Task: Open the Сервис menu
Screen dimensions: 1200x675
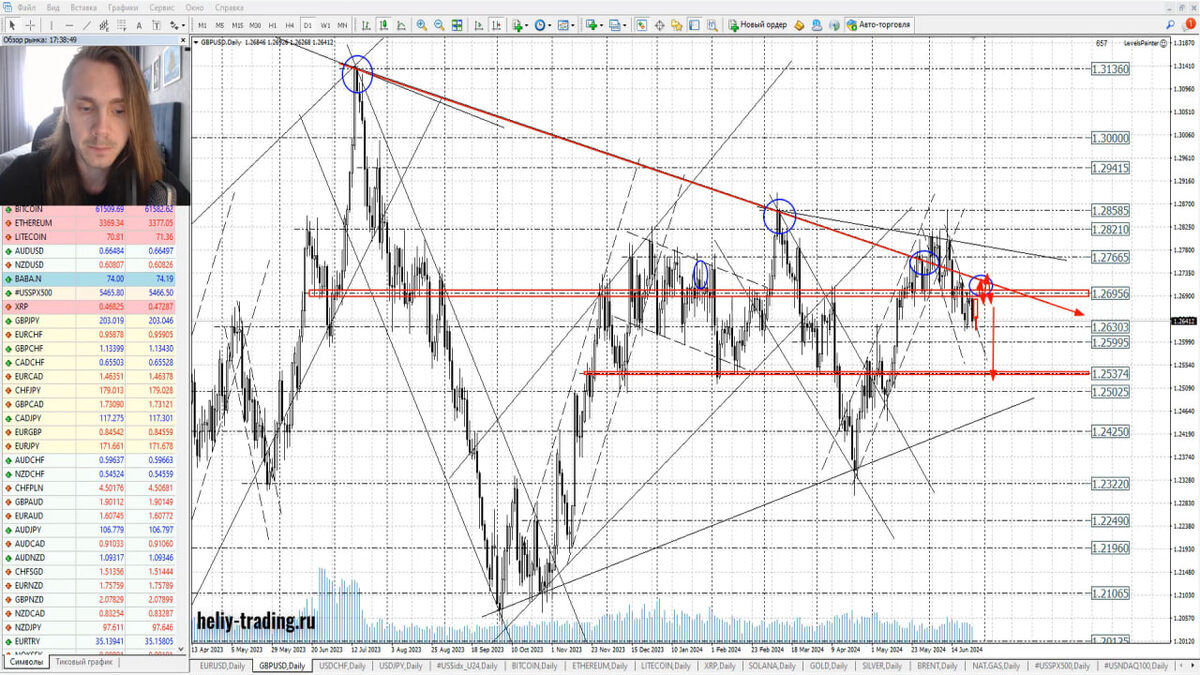Action: pos(162,7)
